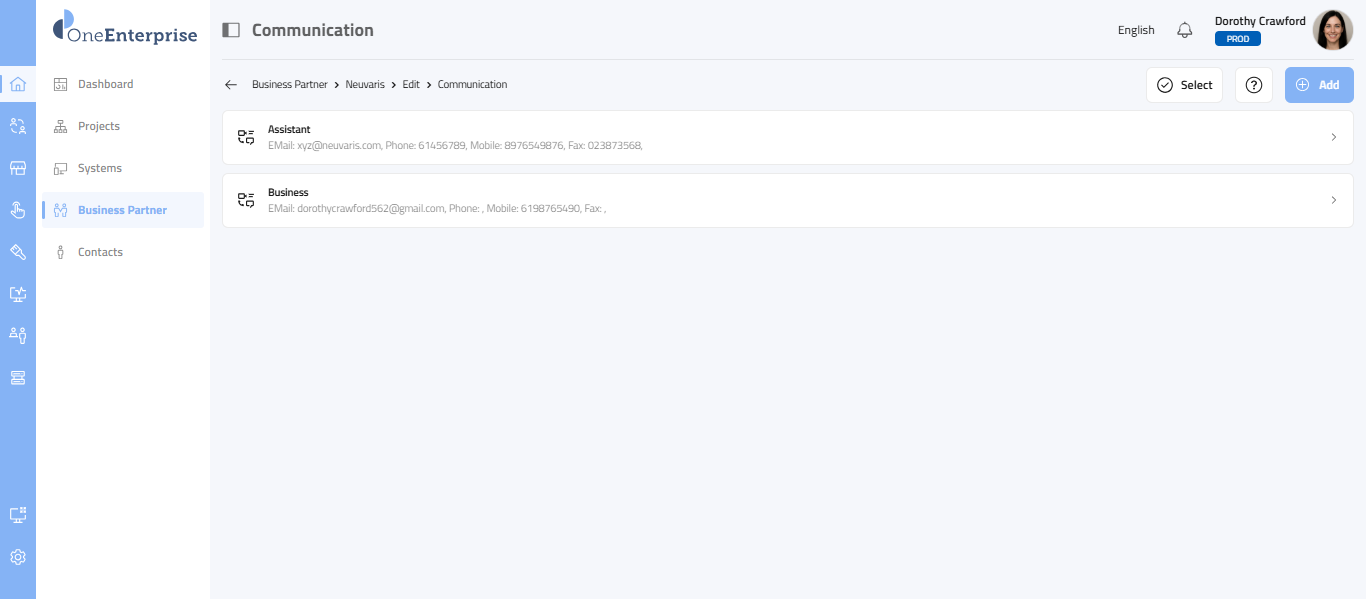Expand the Business row chevron
1366x599 pixels.
[1333, 200]
